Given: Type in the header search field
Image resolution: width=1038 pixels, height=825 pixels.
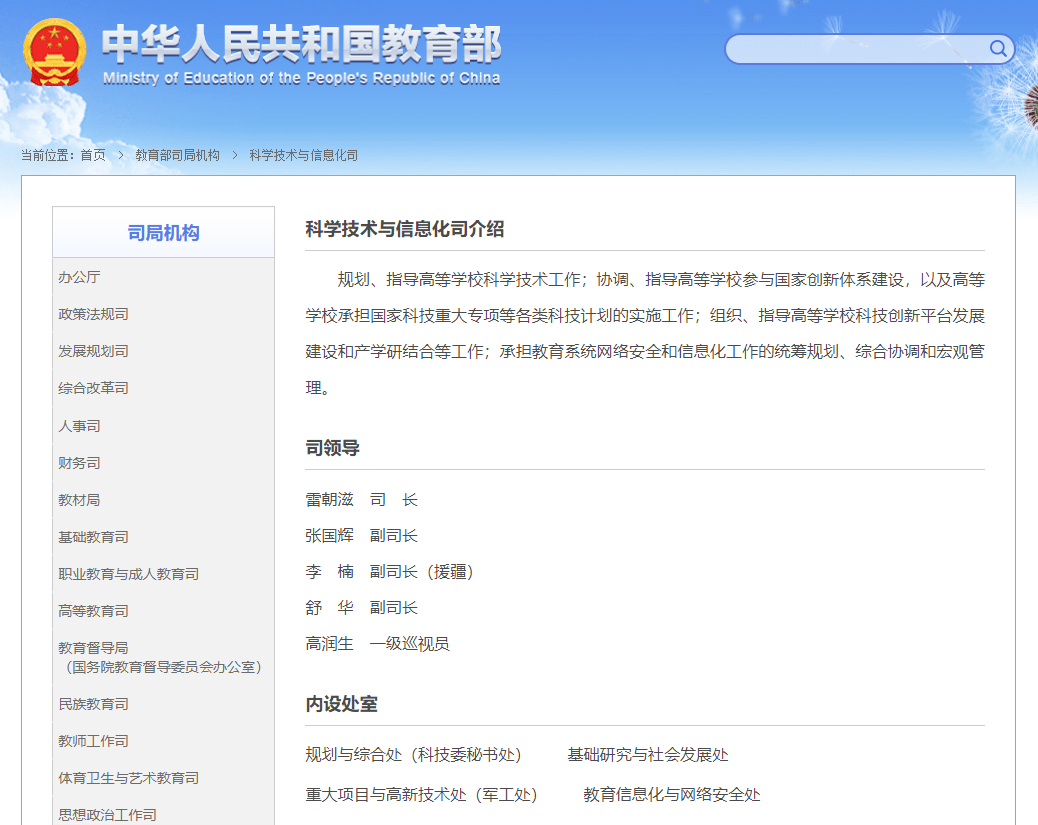Looking at the screenshot, I should click(x=856, y=49).
